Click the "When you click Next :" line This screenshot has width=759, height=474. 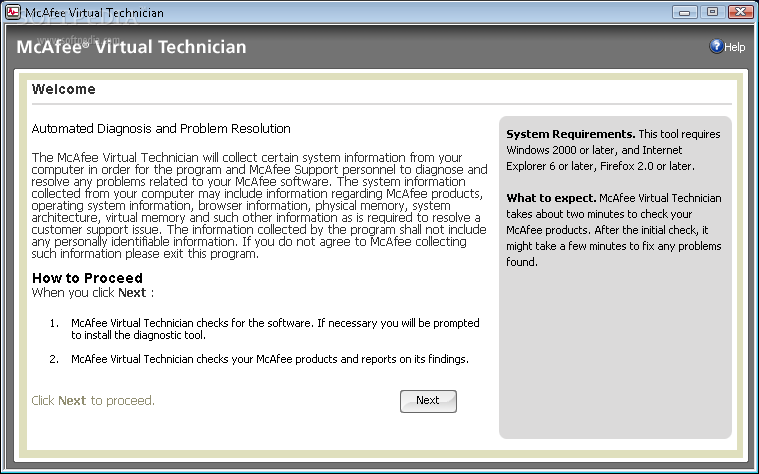[x=92, y=293]
